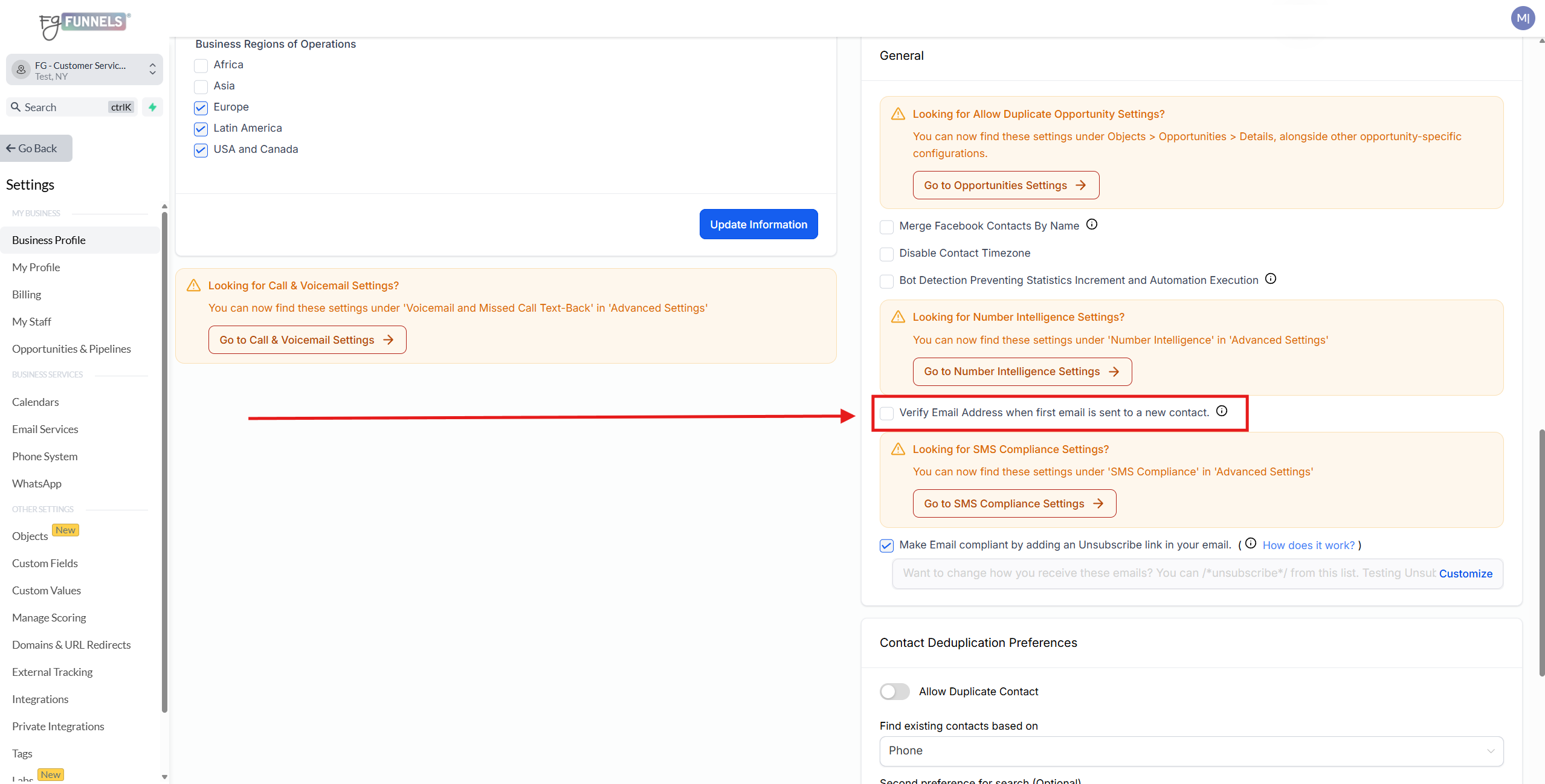Click the Go Back arrow button

pos(36,149)
